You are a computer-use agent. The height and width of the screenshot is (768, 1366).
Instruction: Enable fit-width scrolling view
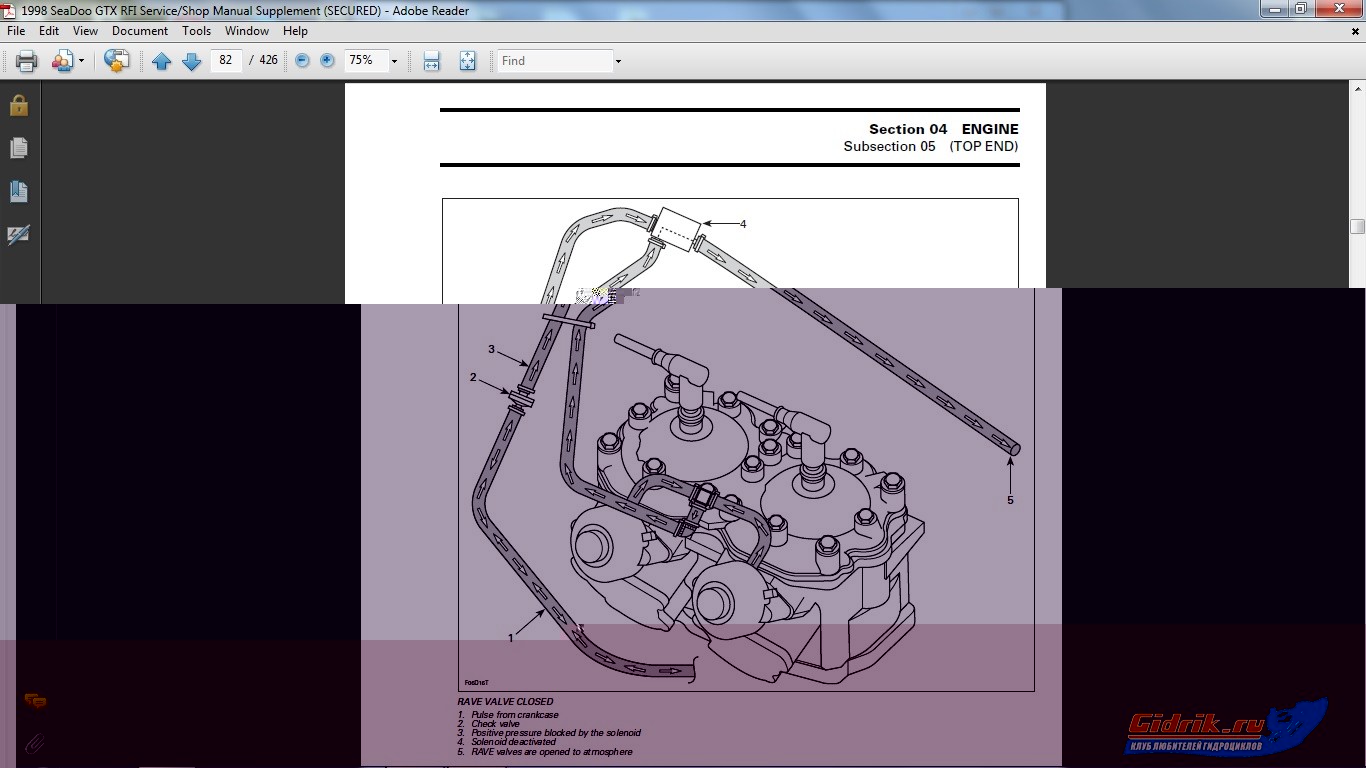(431, 61)
